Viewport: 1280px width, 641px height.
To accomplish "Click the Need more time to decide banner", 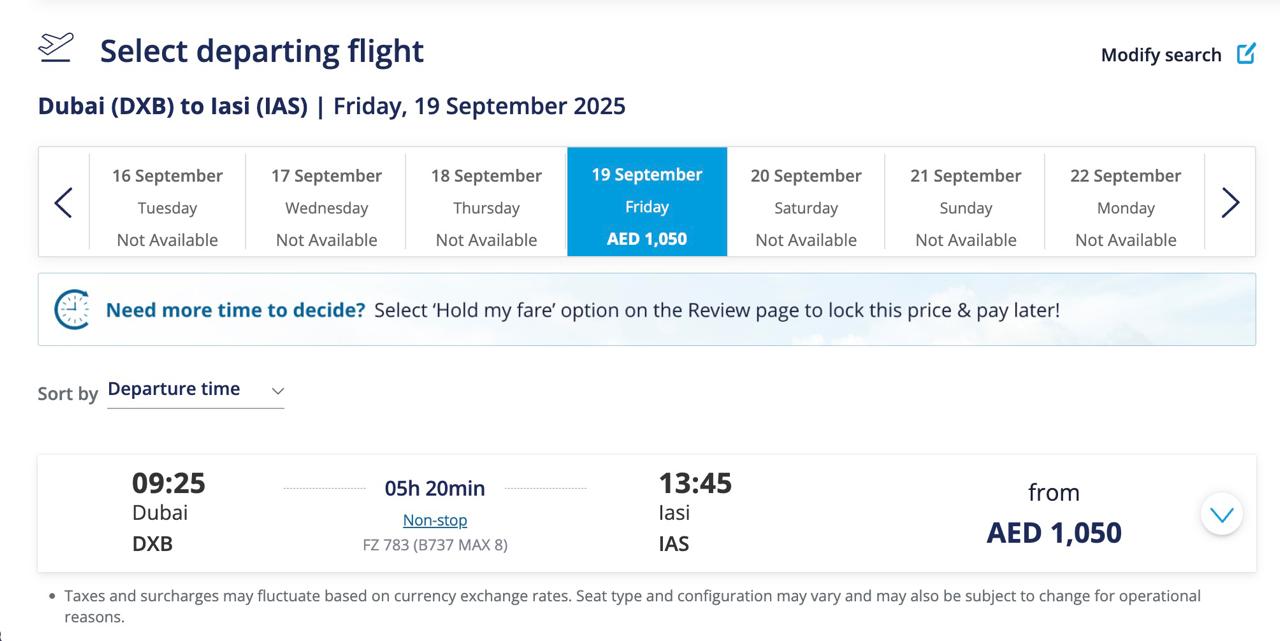I will click(647, 310).
